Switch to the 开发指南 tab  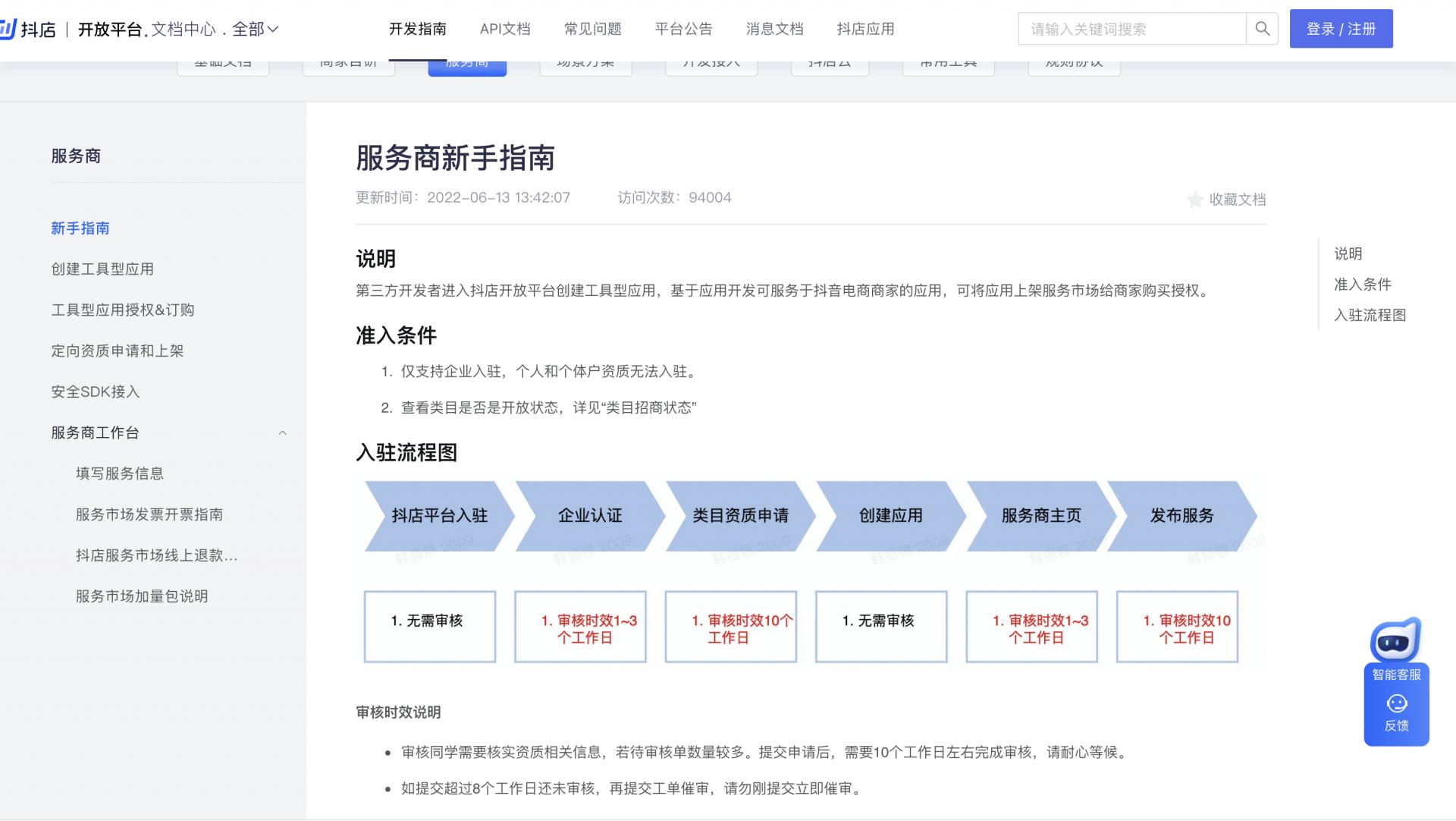click(417, 29)
